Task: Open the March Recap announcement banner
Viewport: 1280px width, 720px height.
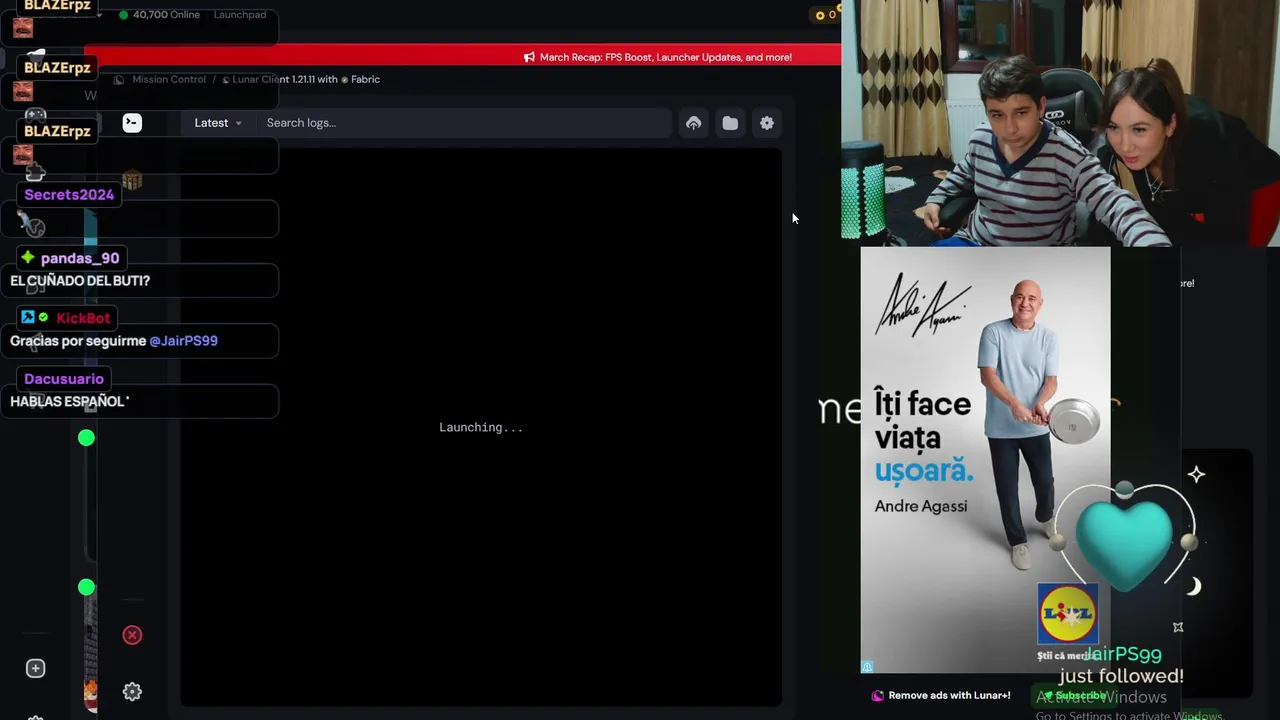Action: tap(658, 57)
